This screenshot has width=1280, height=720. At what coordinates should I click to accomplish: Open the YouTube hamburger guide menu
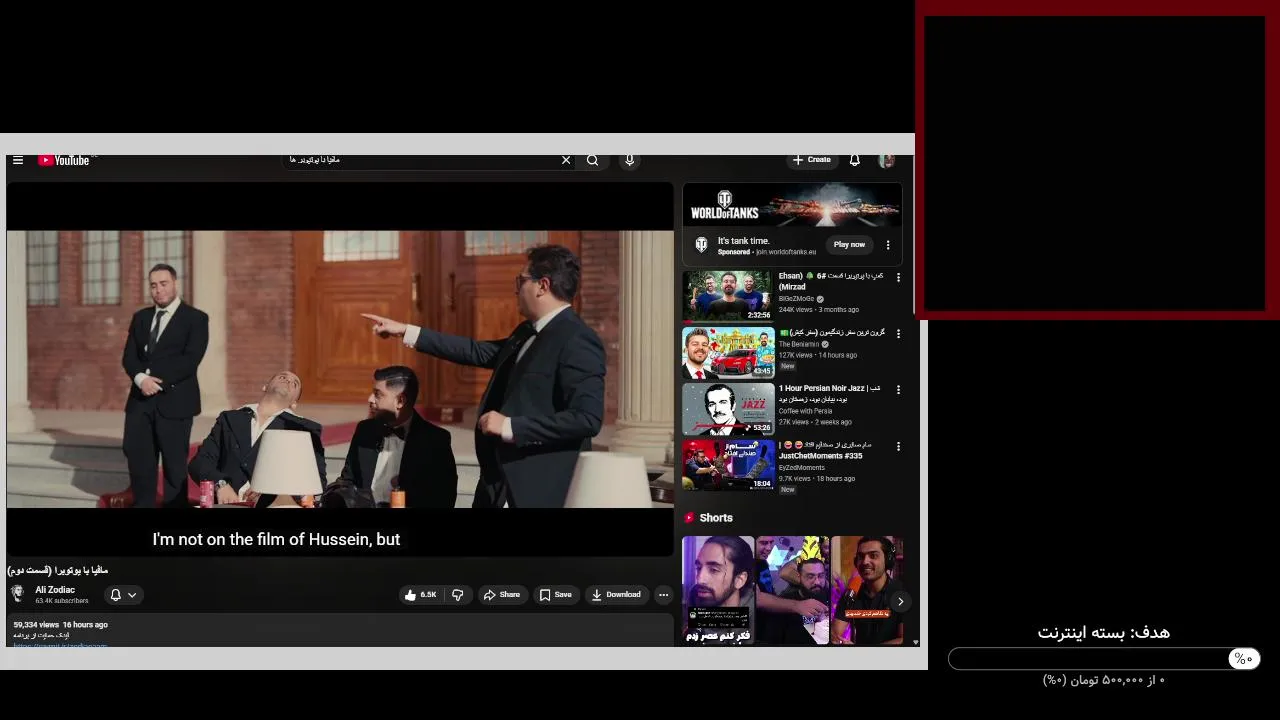18,160
